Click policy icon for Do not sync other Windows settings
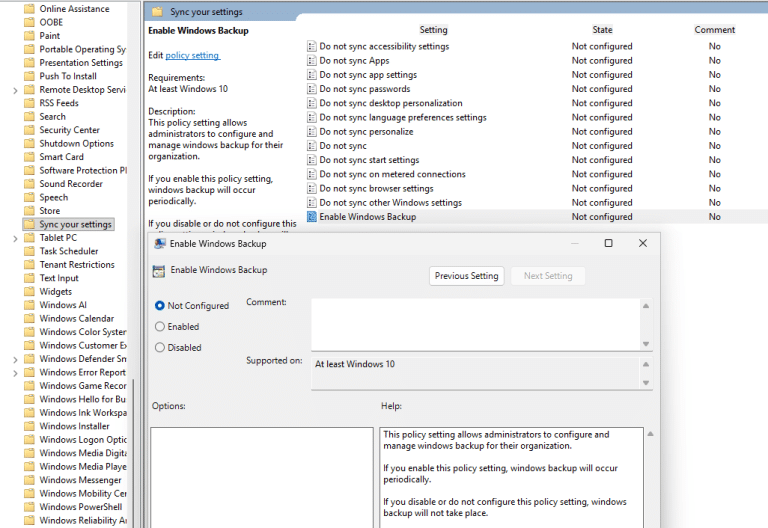Image resolution: width=768 pixels, height=528 pixels. (x=312, y=203)
